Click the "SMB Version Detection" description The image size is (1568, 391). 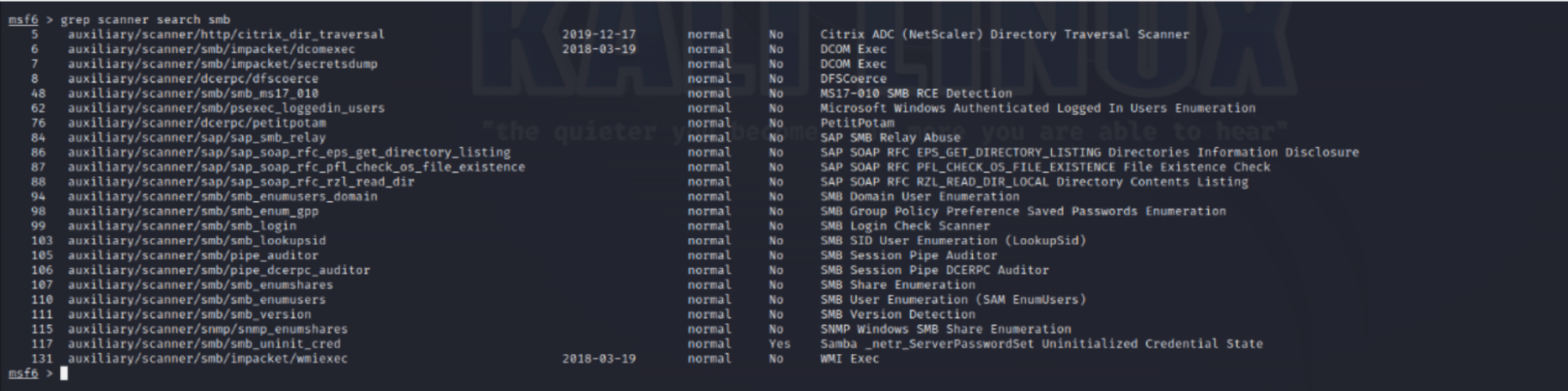point(897,315)
